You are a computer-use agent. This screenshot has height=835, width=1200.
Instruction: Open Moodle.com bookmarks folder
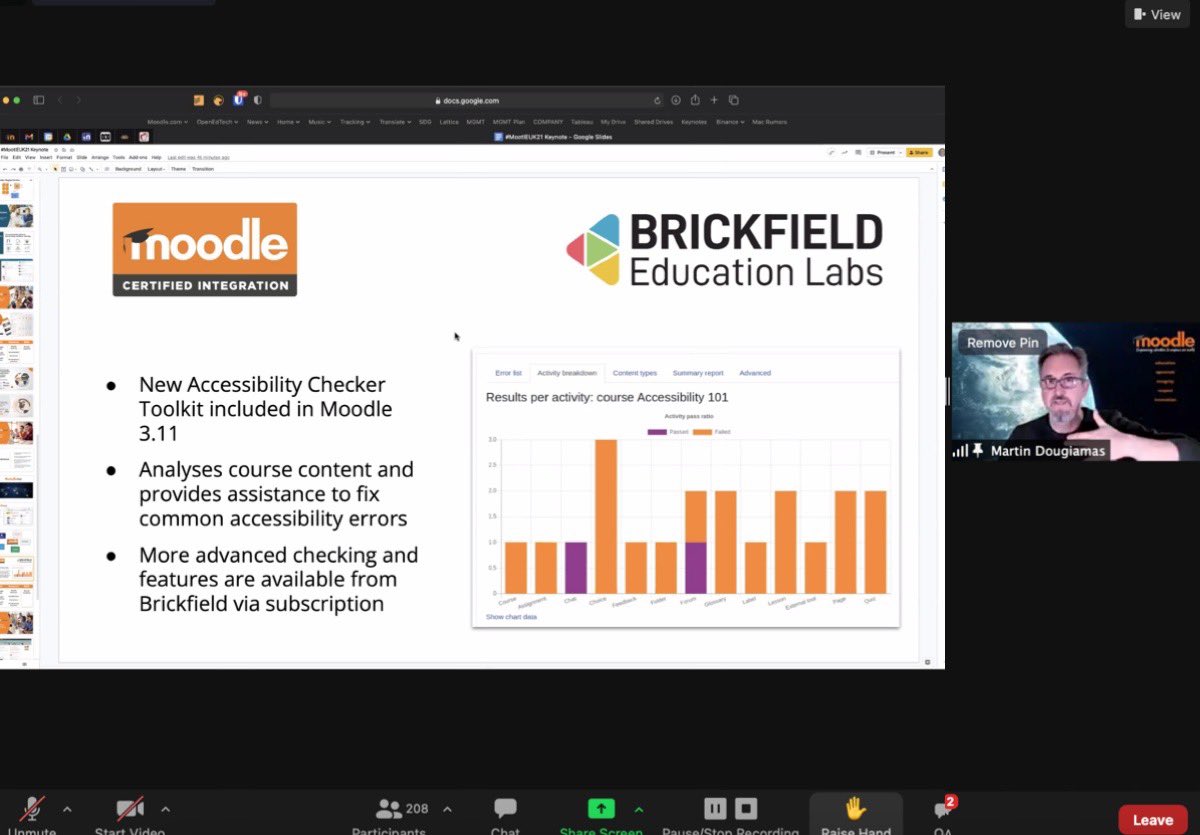point(167,122)
